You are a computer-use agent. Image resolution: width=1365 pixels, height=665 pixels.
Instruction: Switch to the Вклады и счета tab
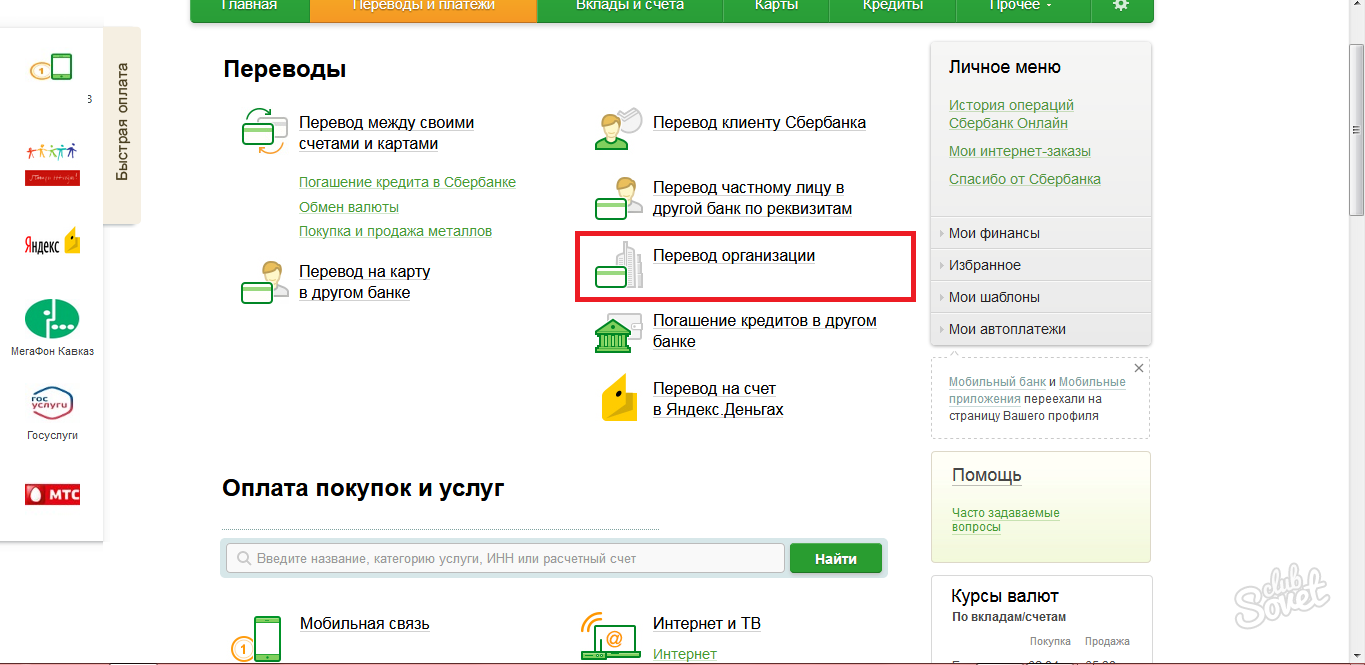tap(630, 6)
